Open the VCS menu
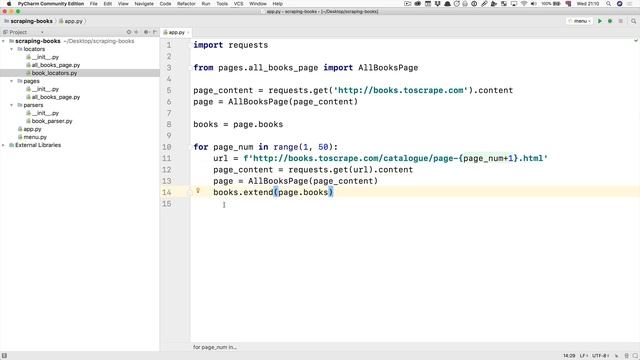Screen dimensions: 640x360 click(238, 4)
